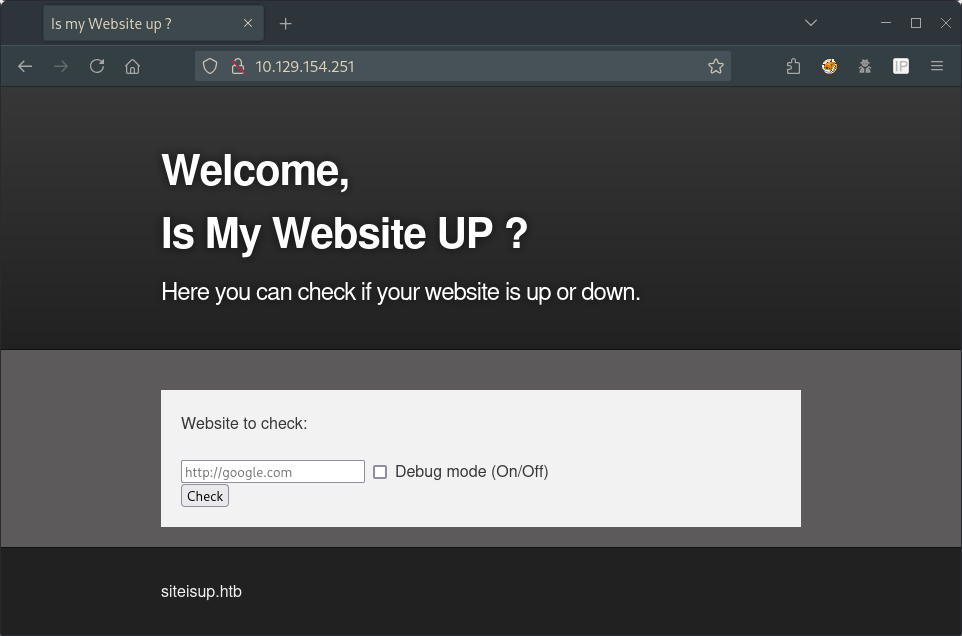Click the Debug mode (On/Off) label

[x=471, y=472]
